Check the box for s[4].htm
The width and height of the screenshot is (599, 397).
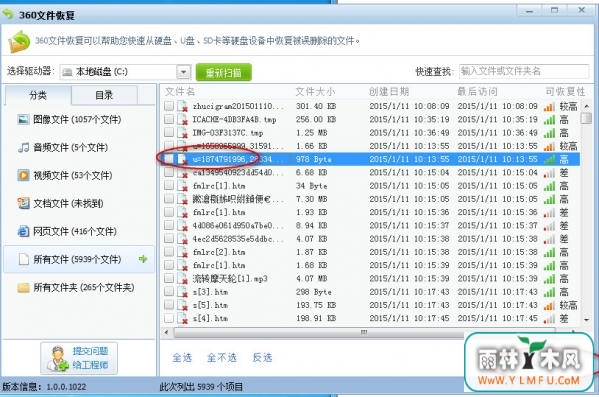tap(169, 318)
